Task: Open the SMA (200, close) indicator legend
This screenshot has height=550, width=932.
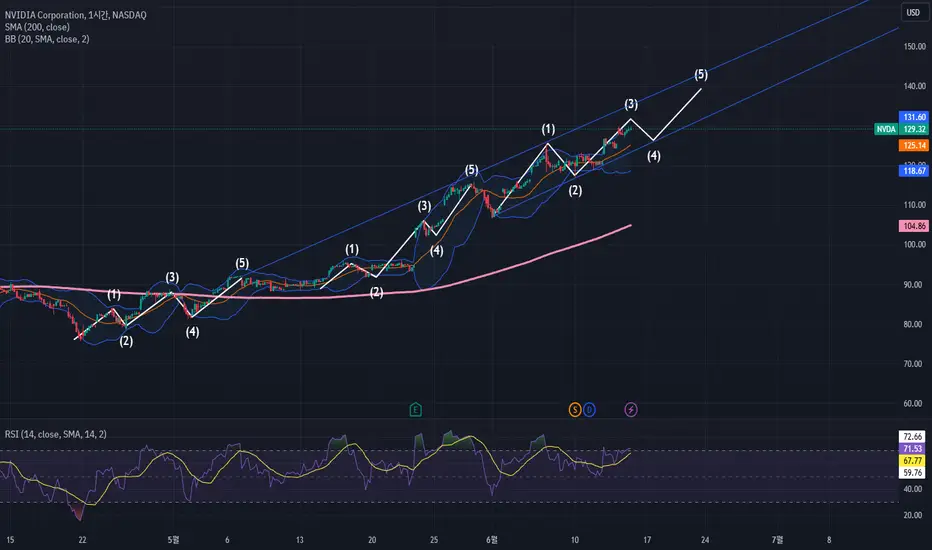Action: point(37,27)
